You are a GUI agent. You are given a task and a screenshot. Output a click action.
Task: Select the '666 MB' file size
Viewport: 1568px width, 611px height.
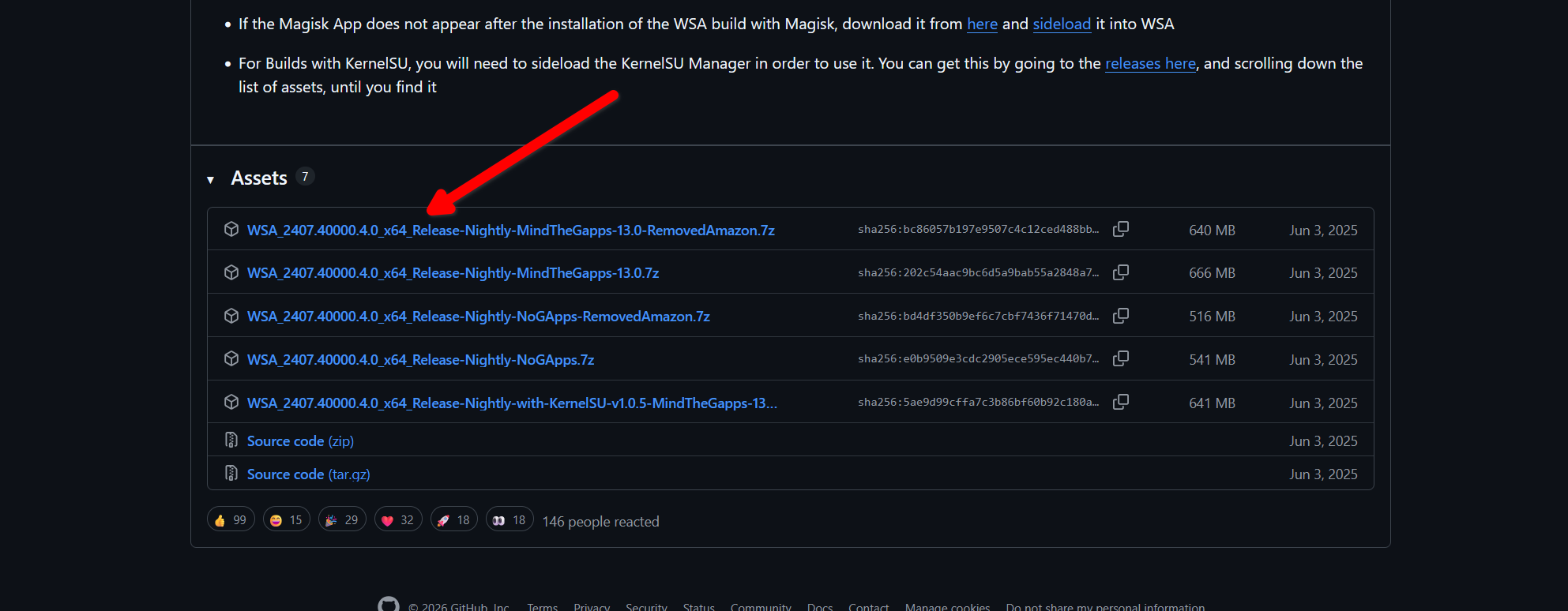click(1212, 273)
